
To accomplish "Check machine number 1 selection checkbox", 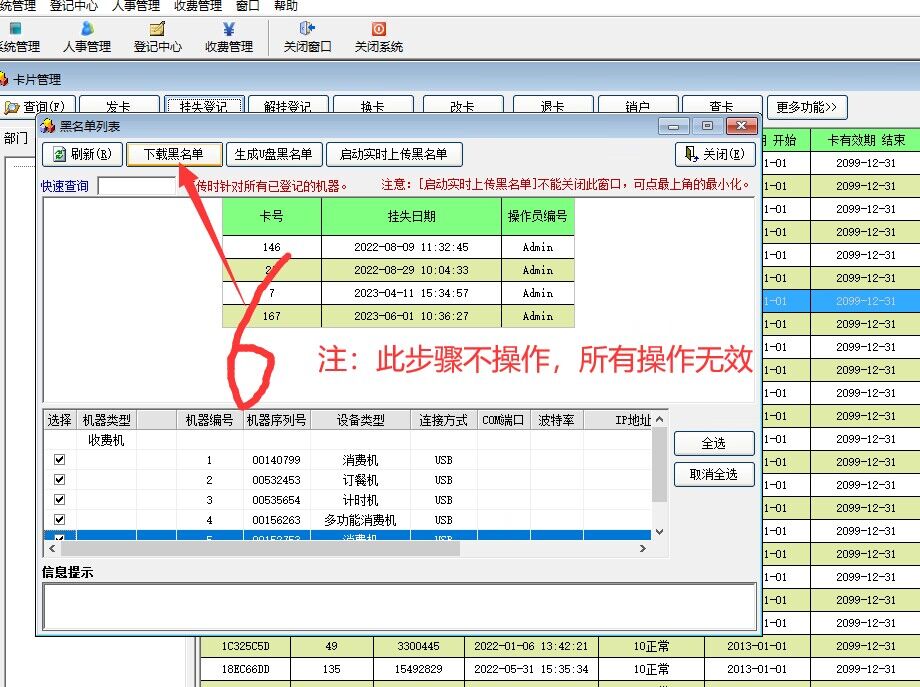I will coord(60,459).
